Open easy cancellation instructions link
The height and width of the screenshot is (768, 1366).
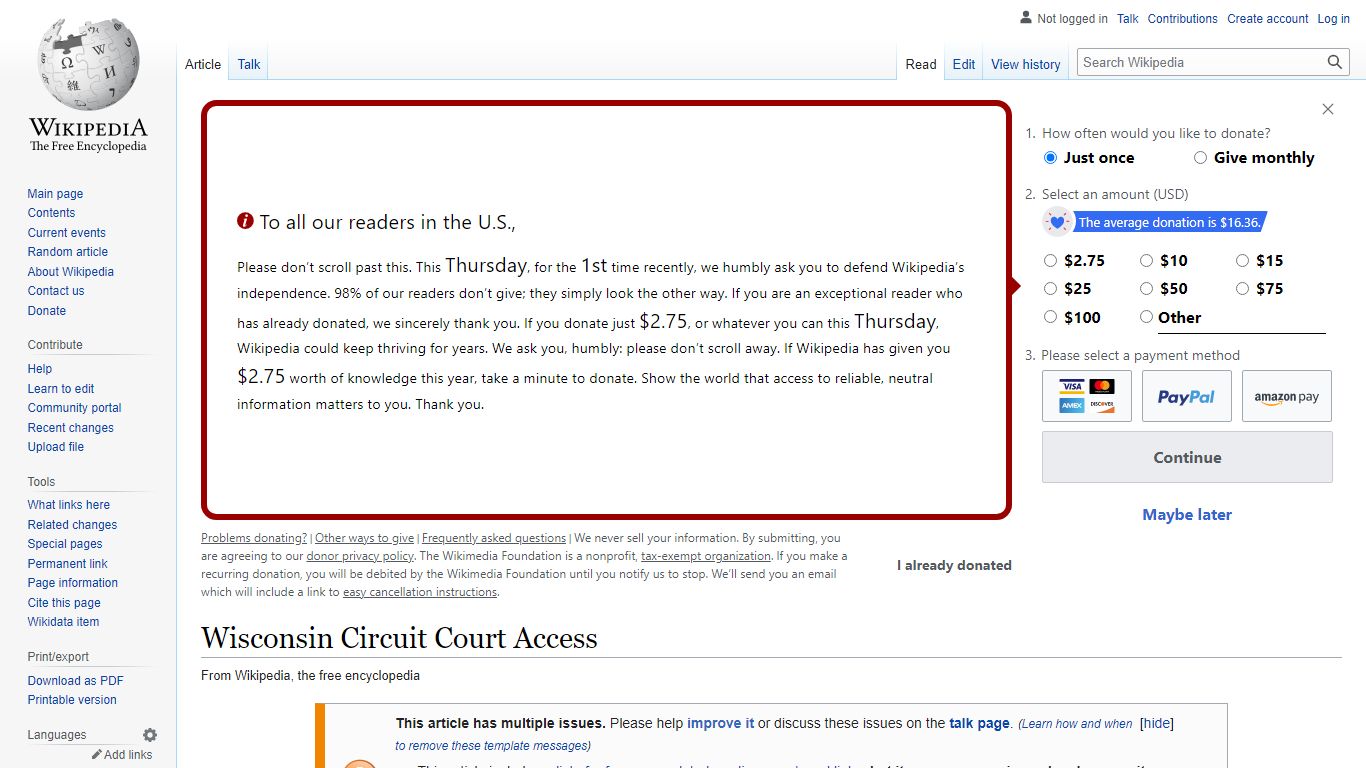pyautogui.click(x=420, y=592)
